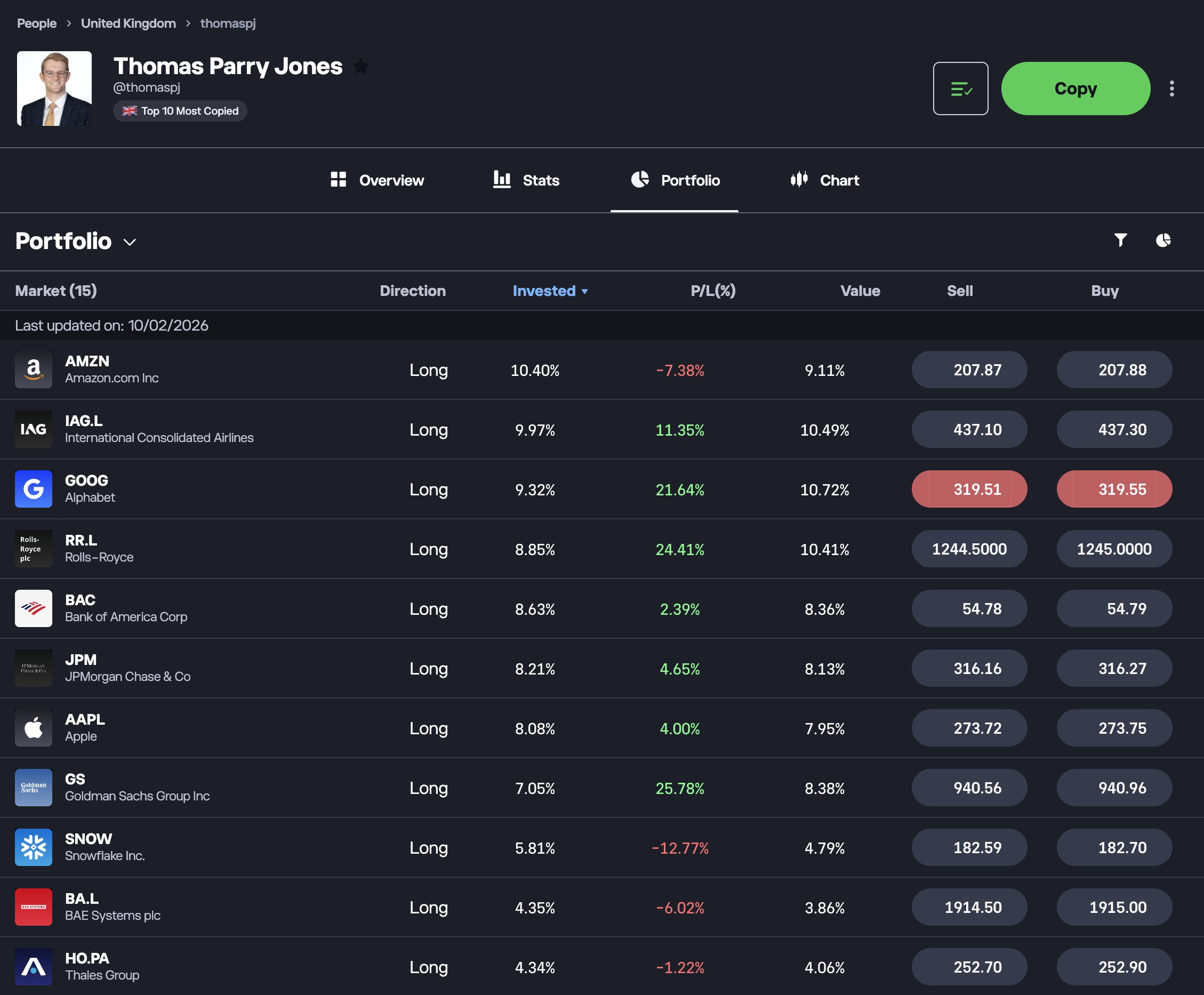1204x995 pixels.
Task: Buy AMZN at 207.88
Action: (1114, 370)
